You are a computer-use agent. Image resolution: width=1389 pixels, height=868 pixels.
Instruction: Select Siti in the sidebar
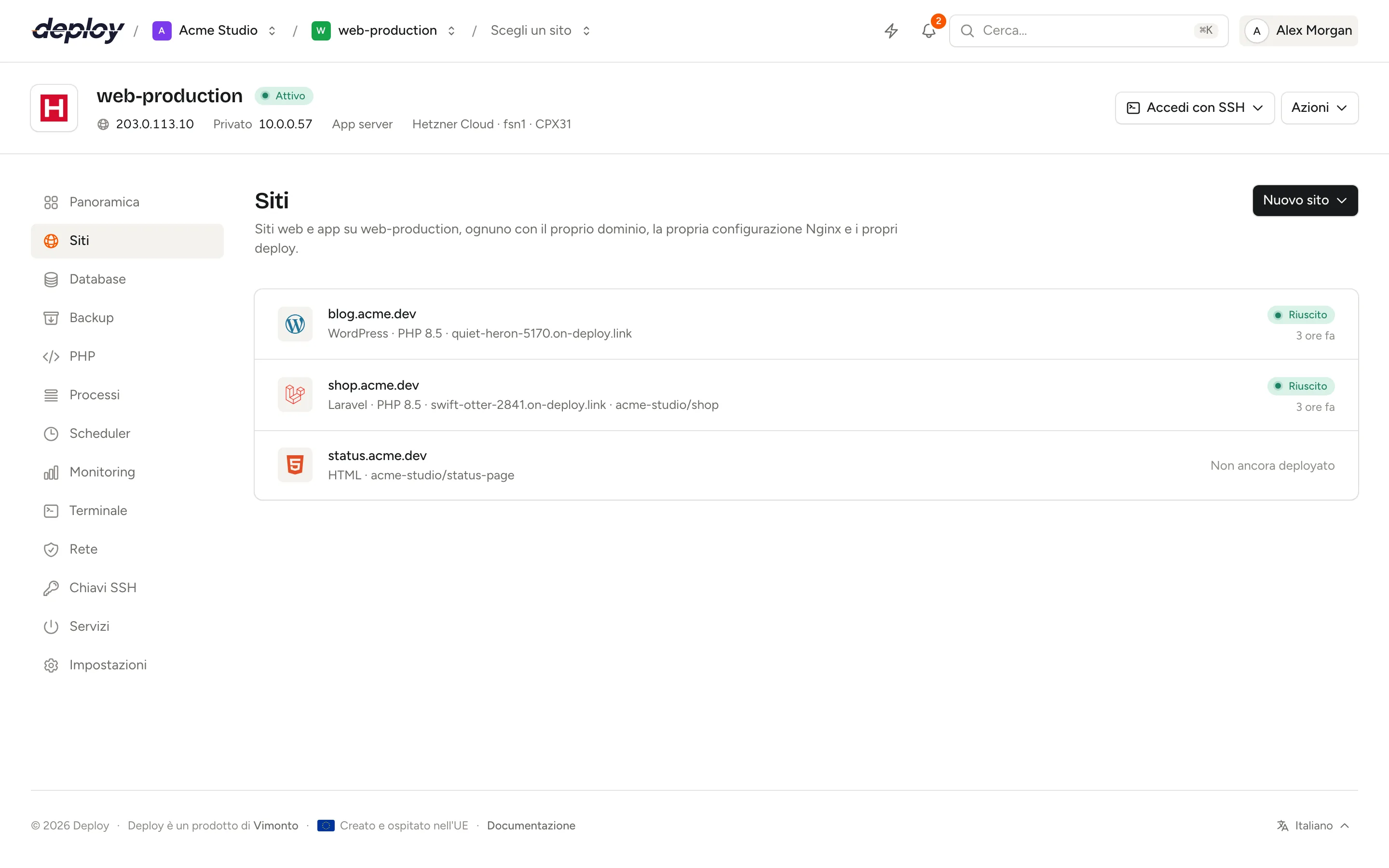[x=127, y=241]
